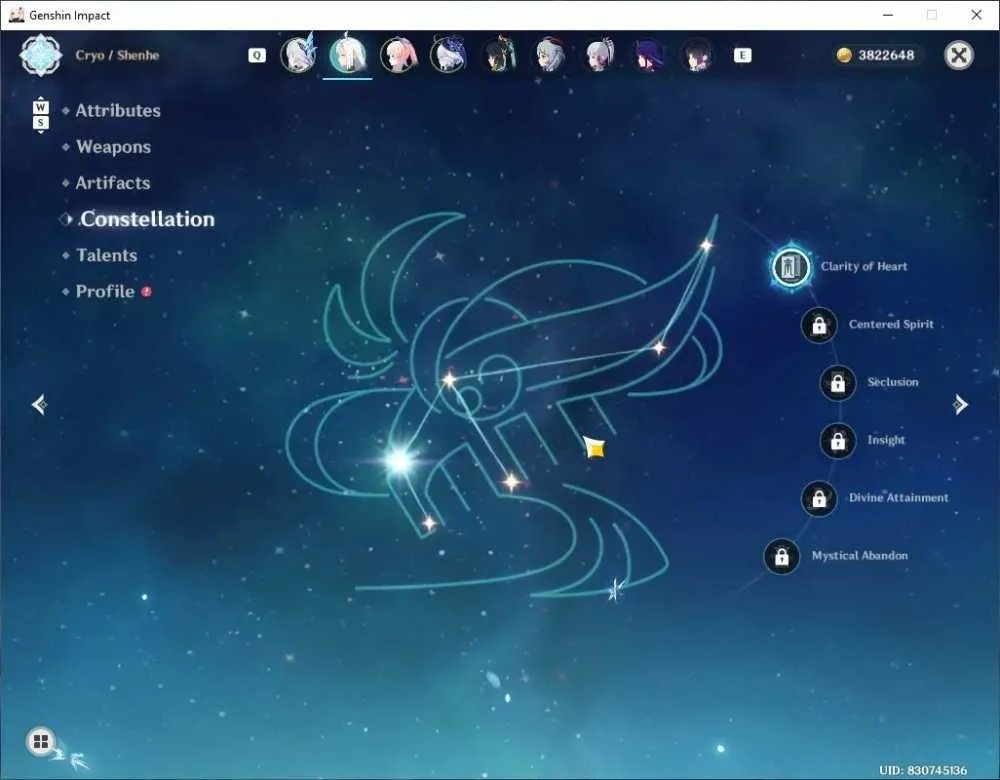Switch to the Artifacts section
The height and width of the screenshot is (780, 1000).
point(113,183)
